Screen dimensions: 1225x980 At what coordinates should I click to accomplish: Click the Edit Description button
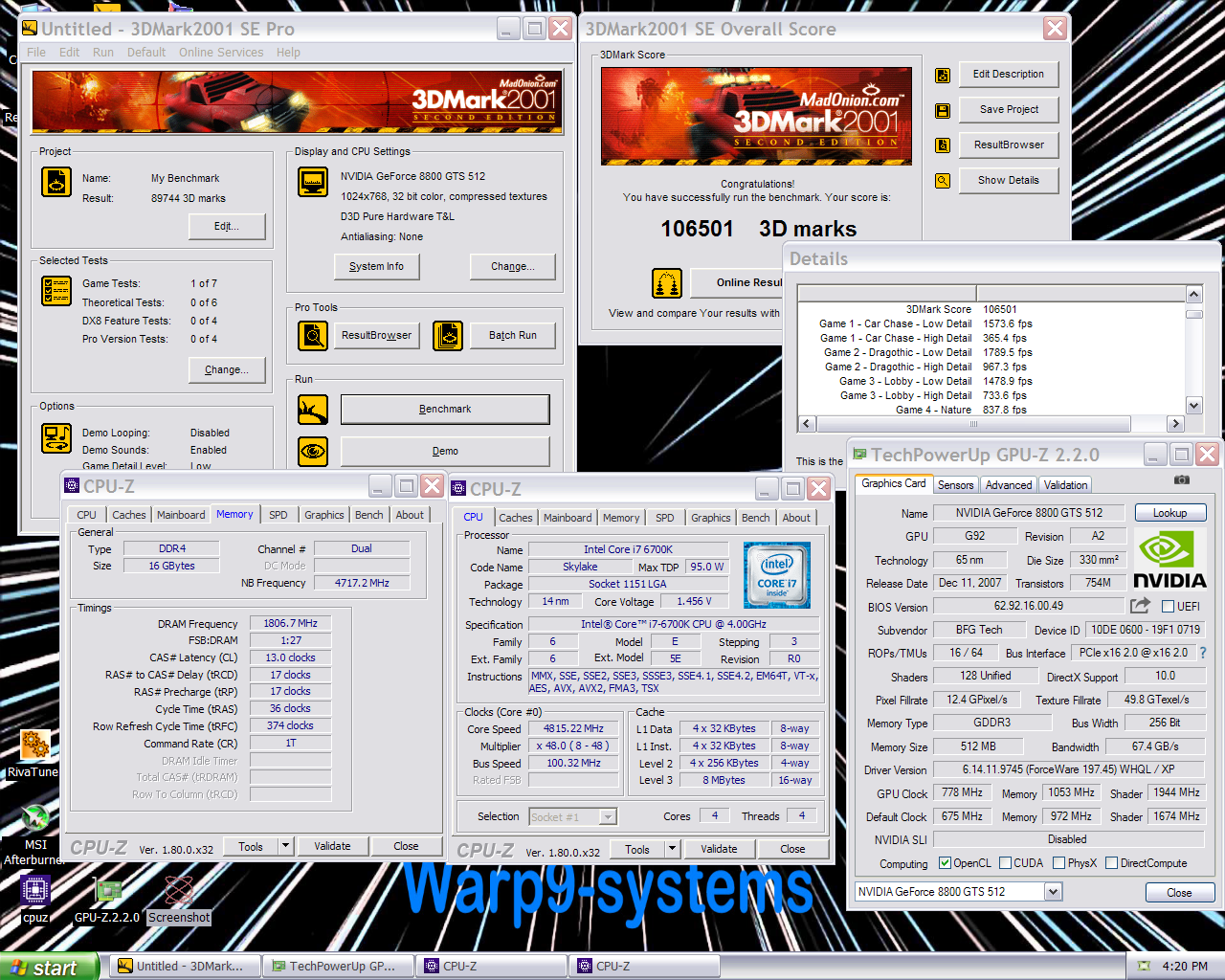tap(1009, 75)
